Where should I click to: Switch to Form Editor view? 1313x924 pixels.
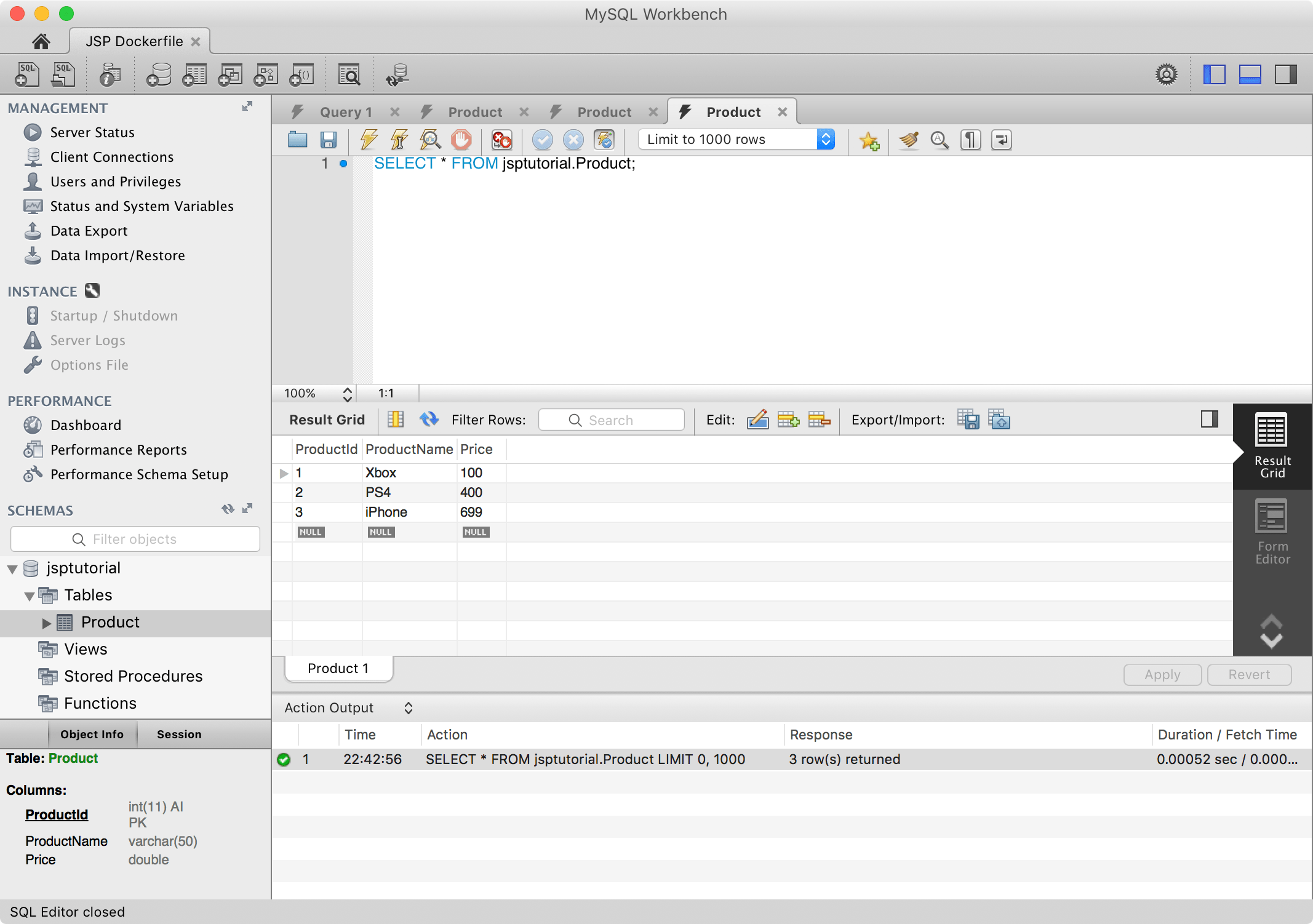point(1272,533)
